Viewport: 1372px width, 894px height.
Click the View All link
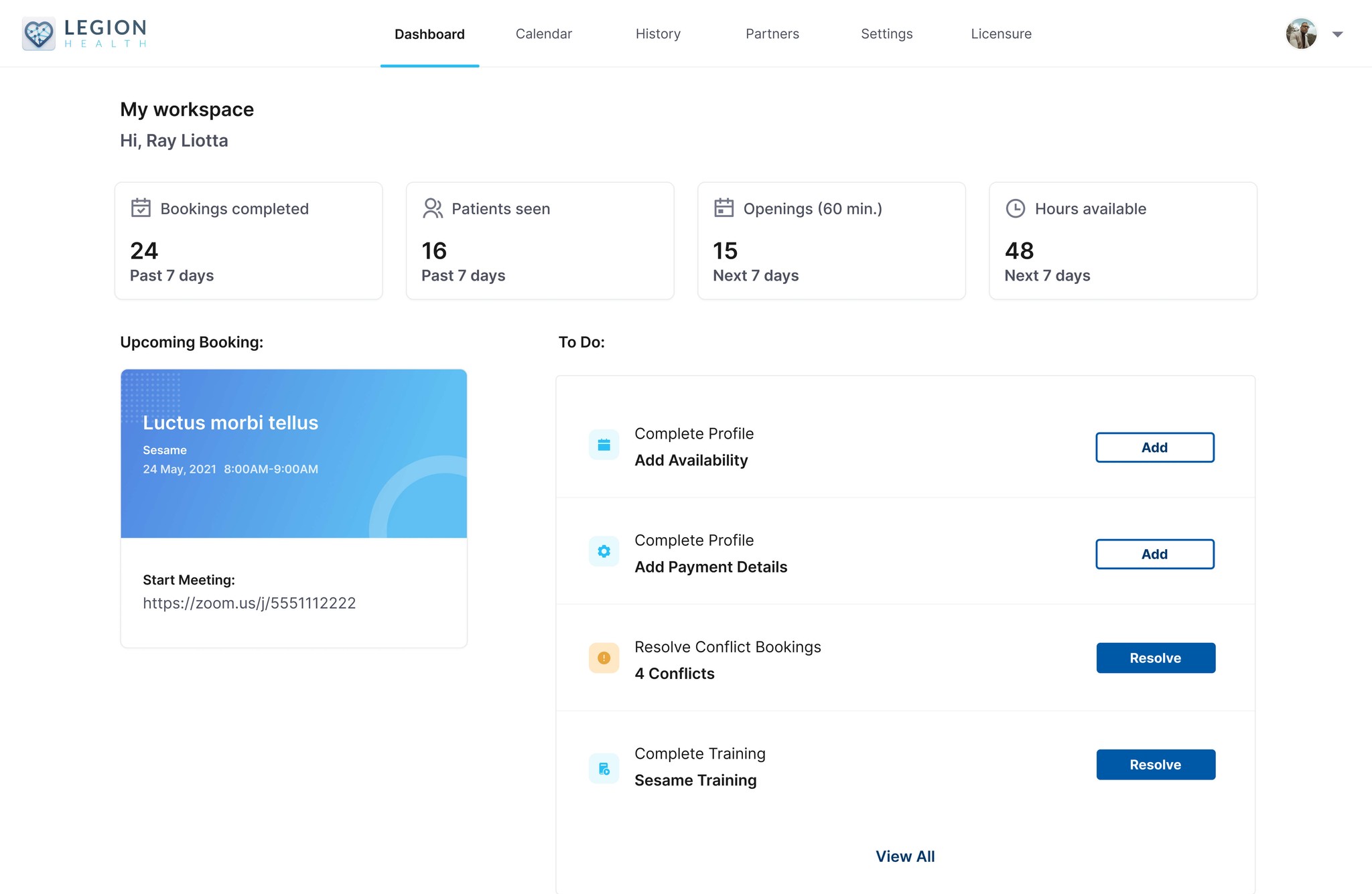click(905, 856)
